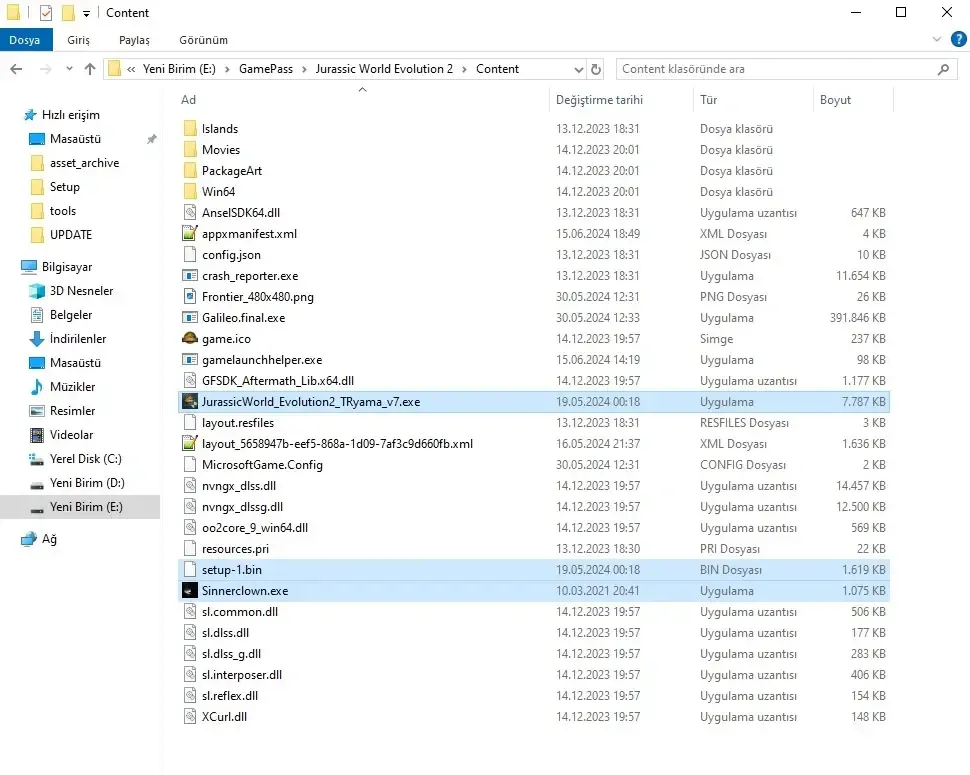This screenshot has height=775, width=970.
Task: Click the Content klasöründe ara search field
Action: (775, 69)
